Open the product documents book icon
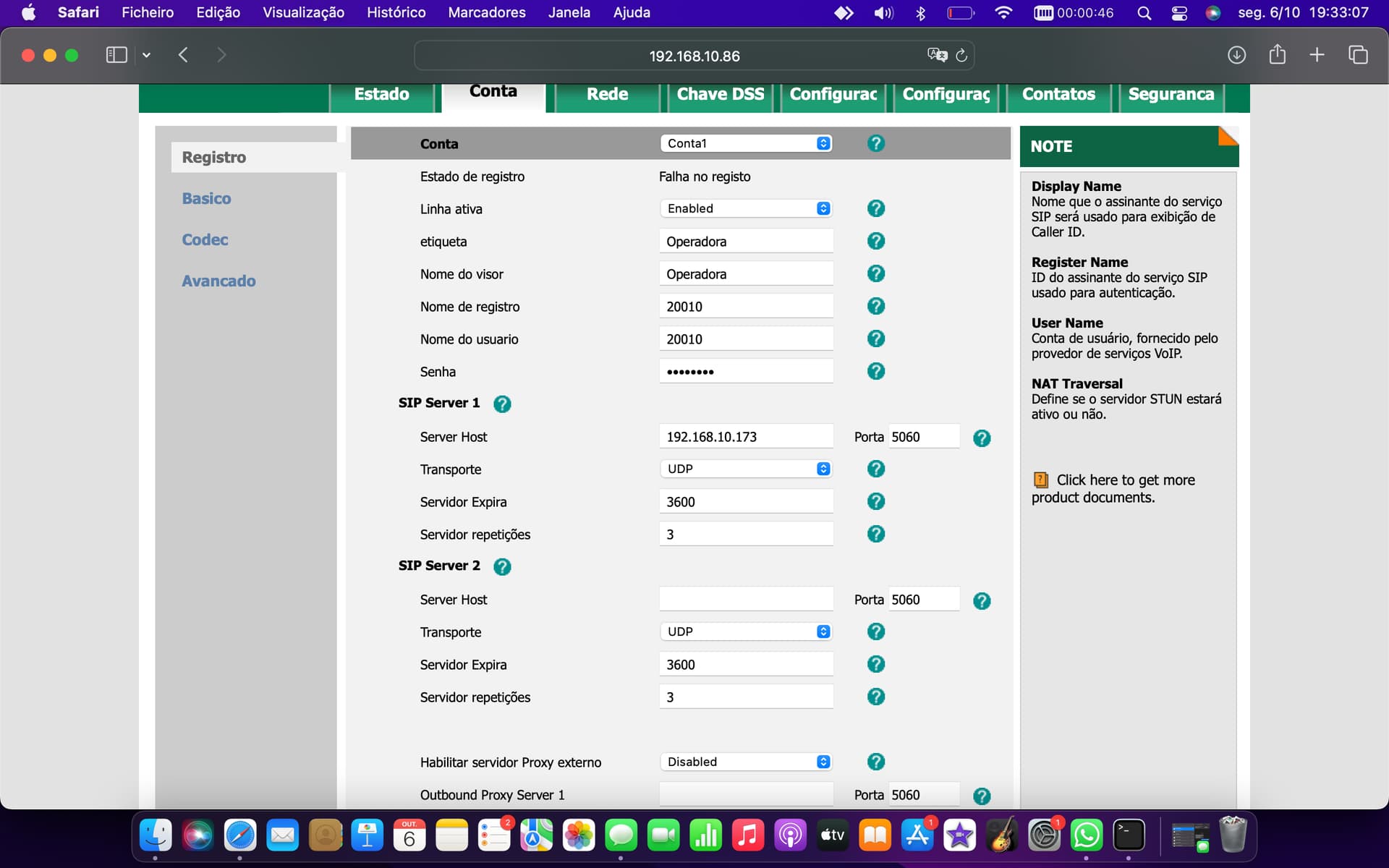Viewport: 1389px width, 868px height. pos(1040,480)
